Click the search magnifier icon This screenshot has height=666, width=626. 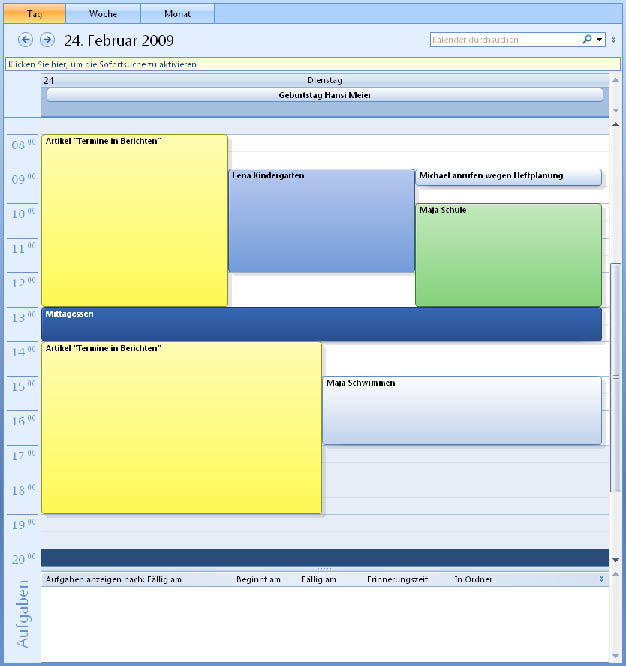[587, 40]
